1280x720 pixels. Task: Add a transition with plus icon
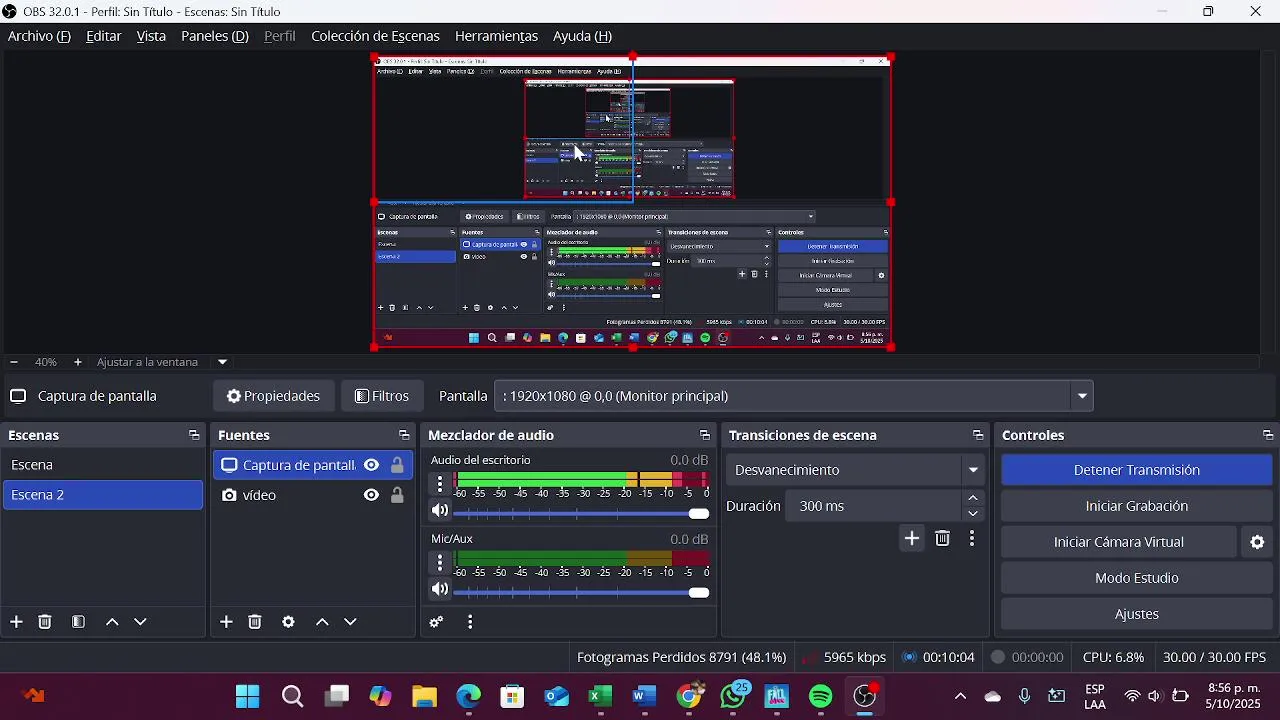point(912,539)
